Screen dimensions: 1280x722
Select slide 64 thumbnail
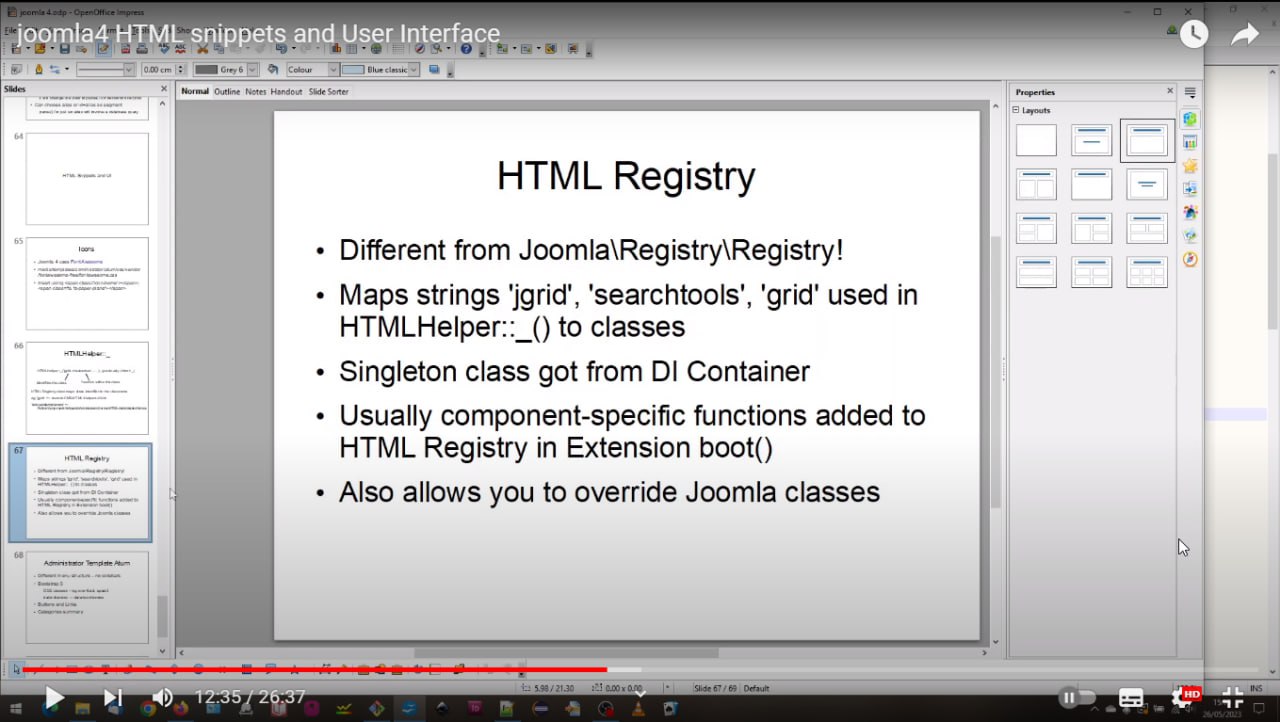87,179
